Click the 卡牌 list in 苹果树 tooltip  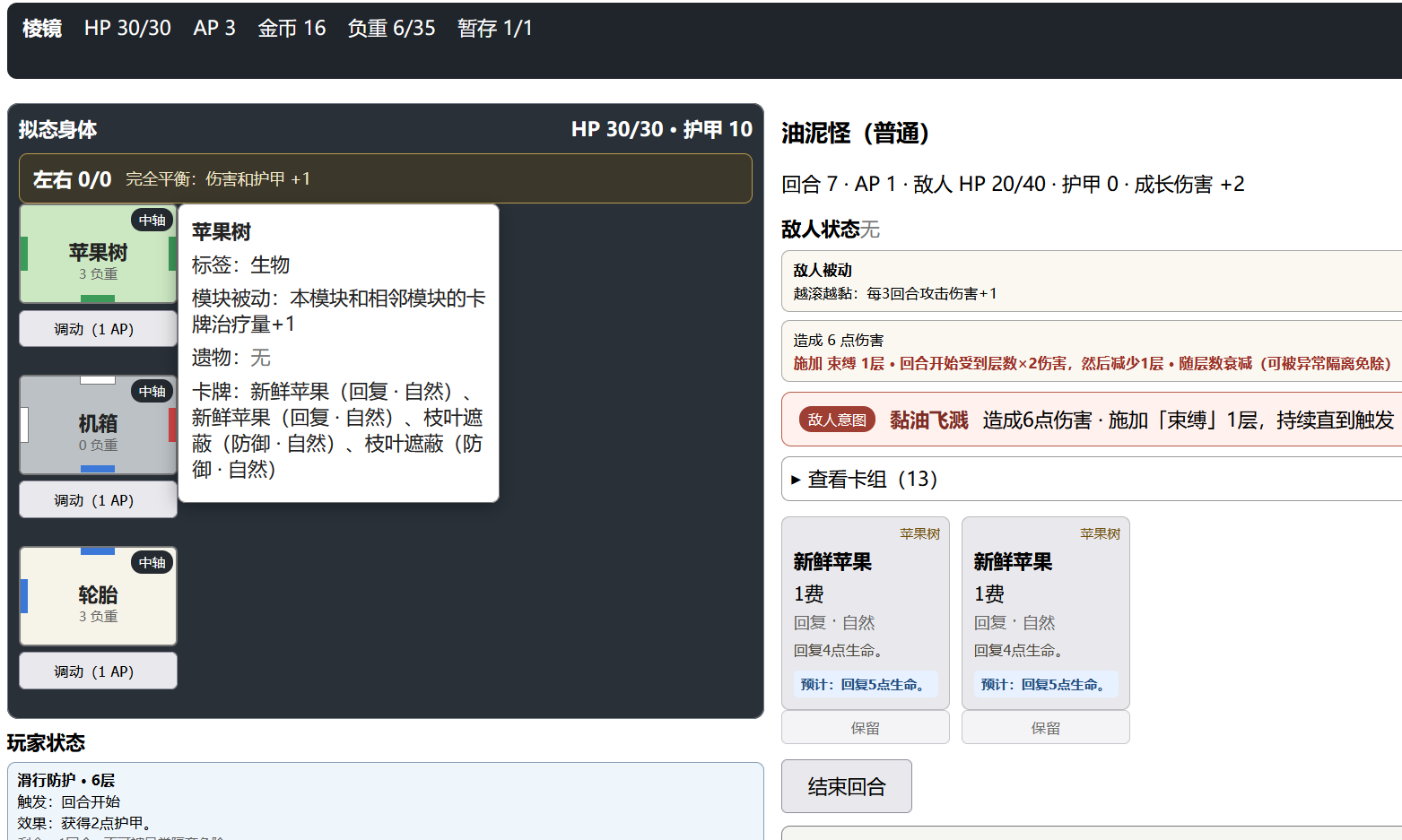tap(338, 430)
